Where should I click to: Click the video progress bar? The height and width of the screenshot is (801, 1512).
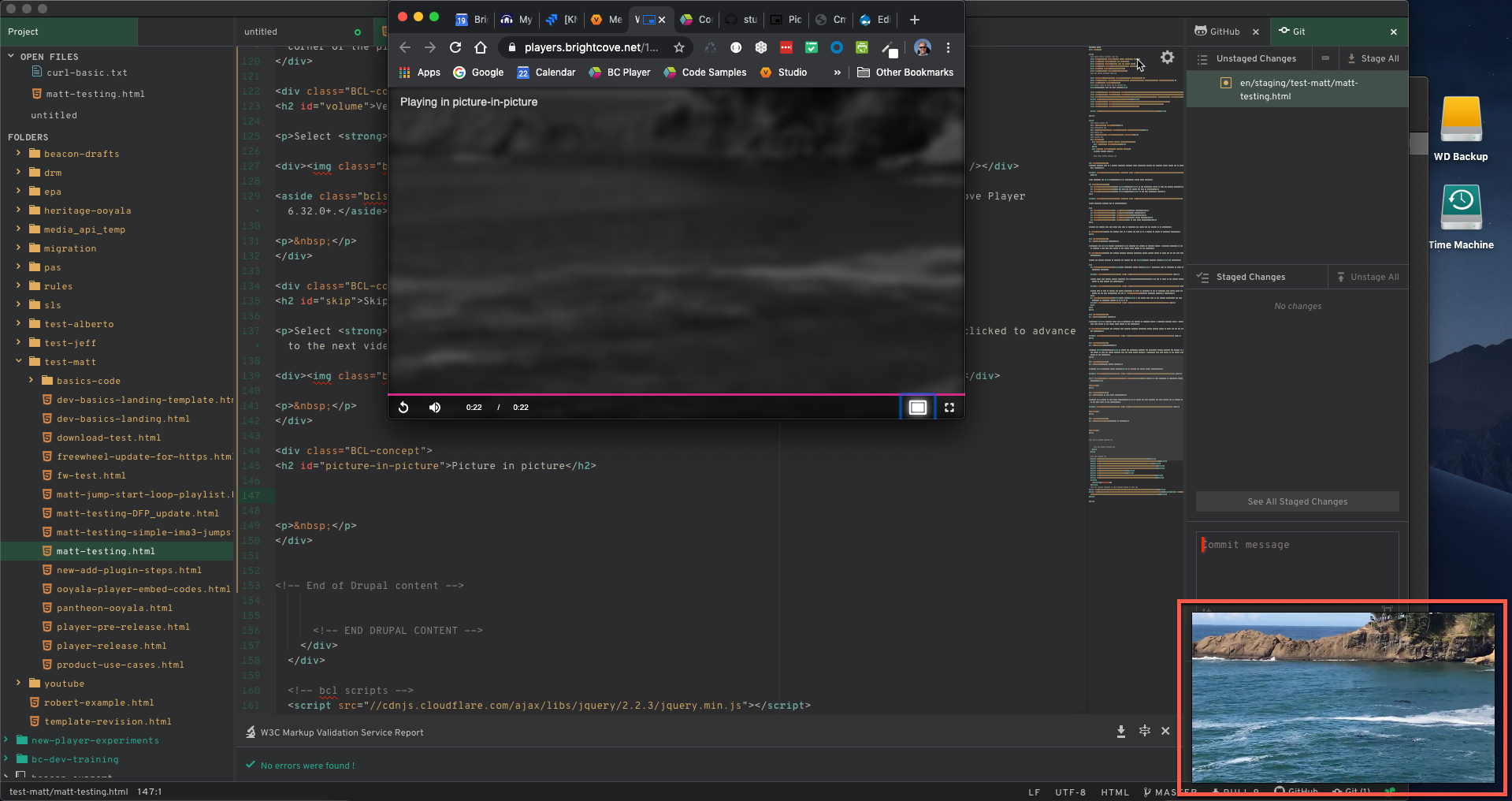[x=676, y=393]
